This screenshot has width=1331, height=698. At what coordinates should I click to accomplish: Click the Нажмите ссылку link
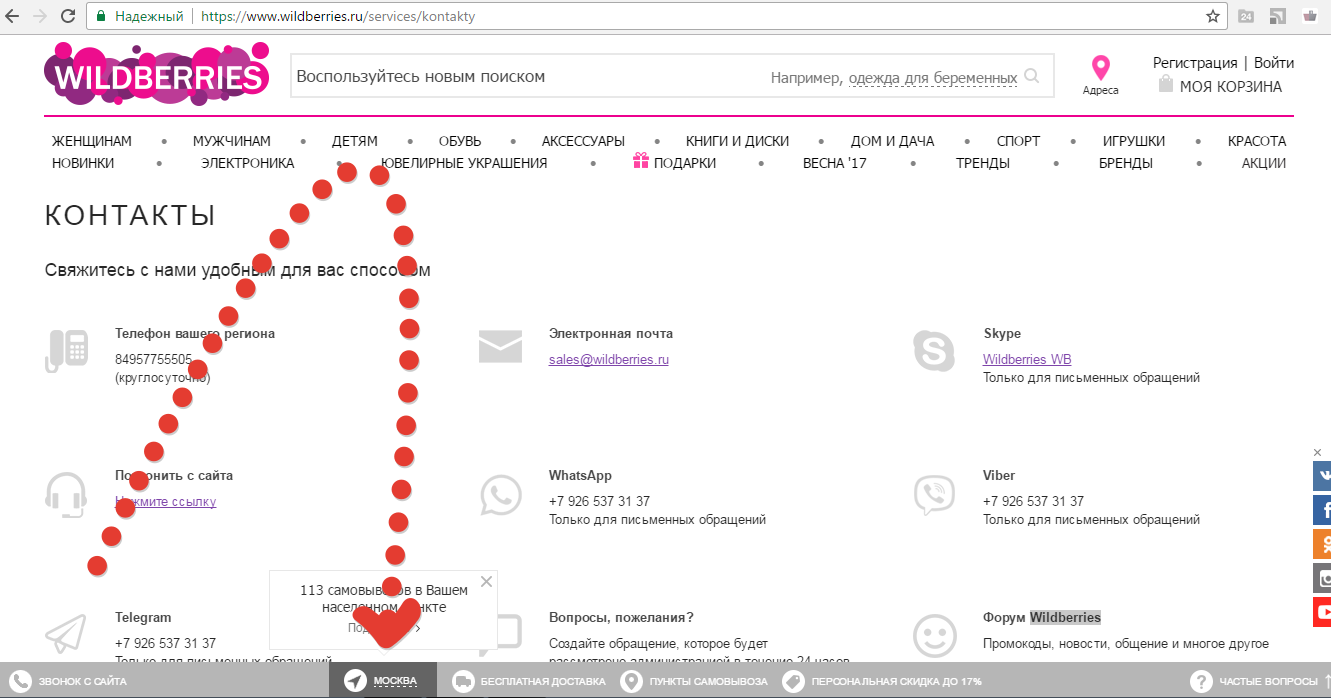pyautogui.click(x=165, y=502)
